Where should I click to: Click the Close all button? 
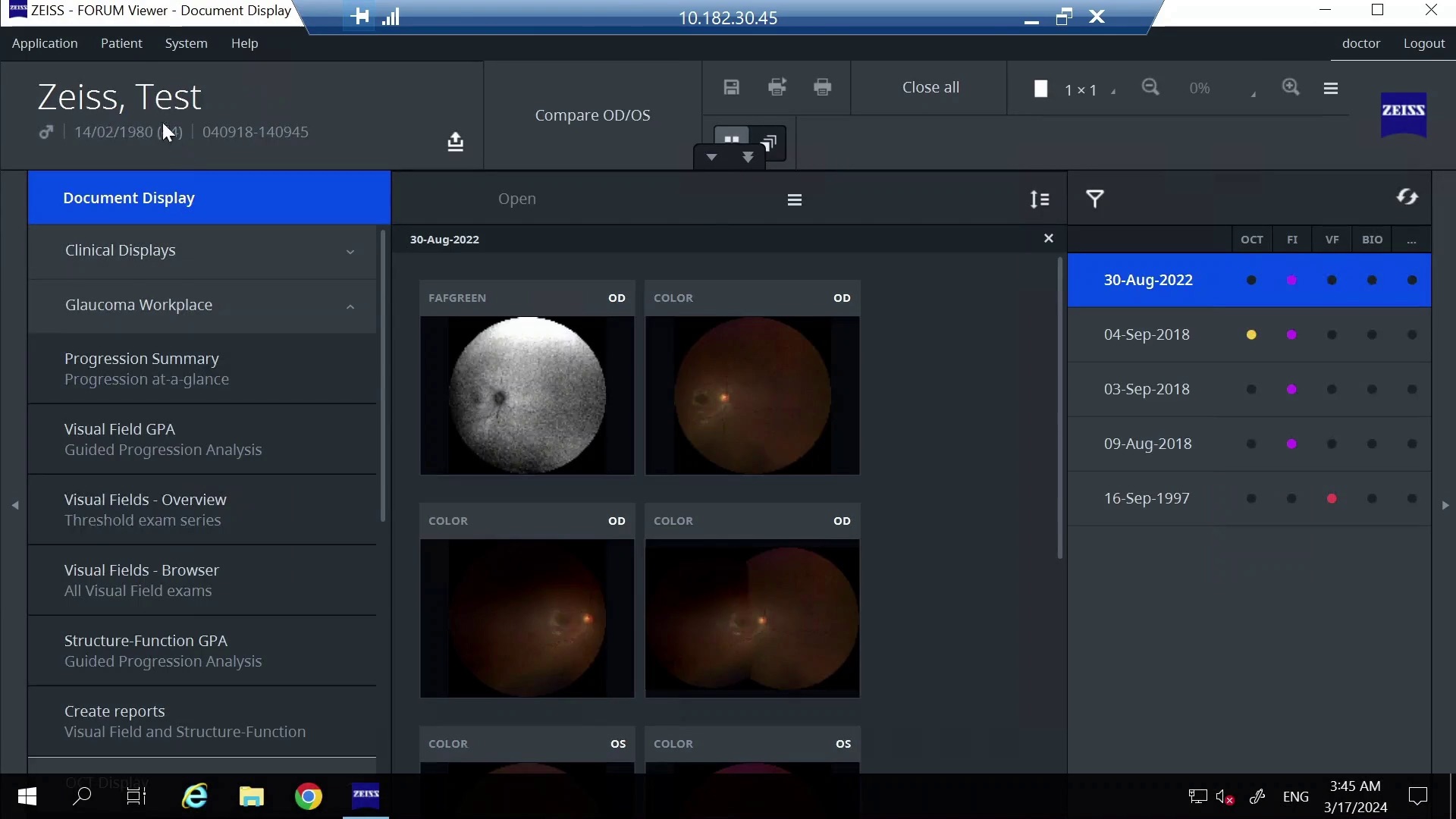tap(930, 87)
